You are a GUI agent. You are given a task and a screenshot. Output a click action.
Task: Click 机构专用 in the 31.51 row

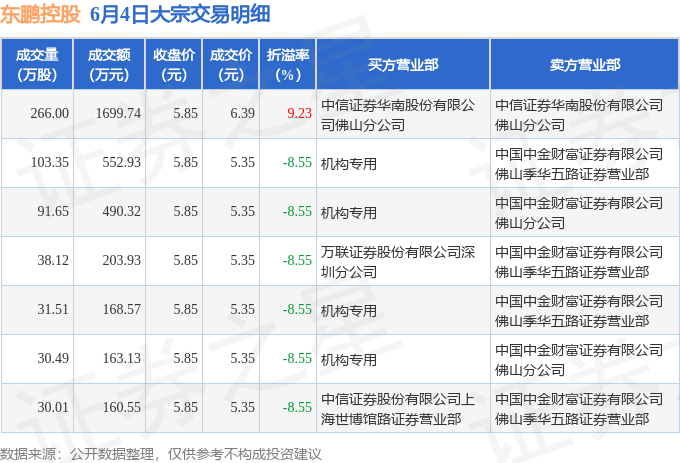[x=349, y=311]
